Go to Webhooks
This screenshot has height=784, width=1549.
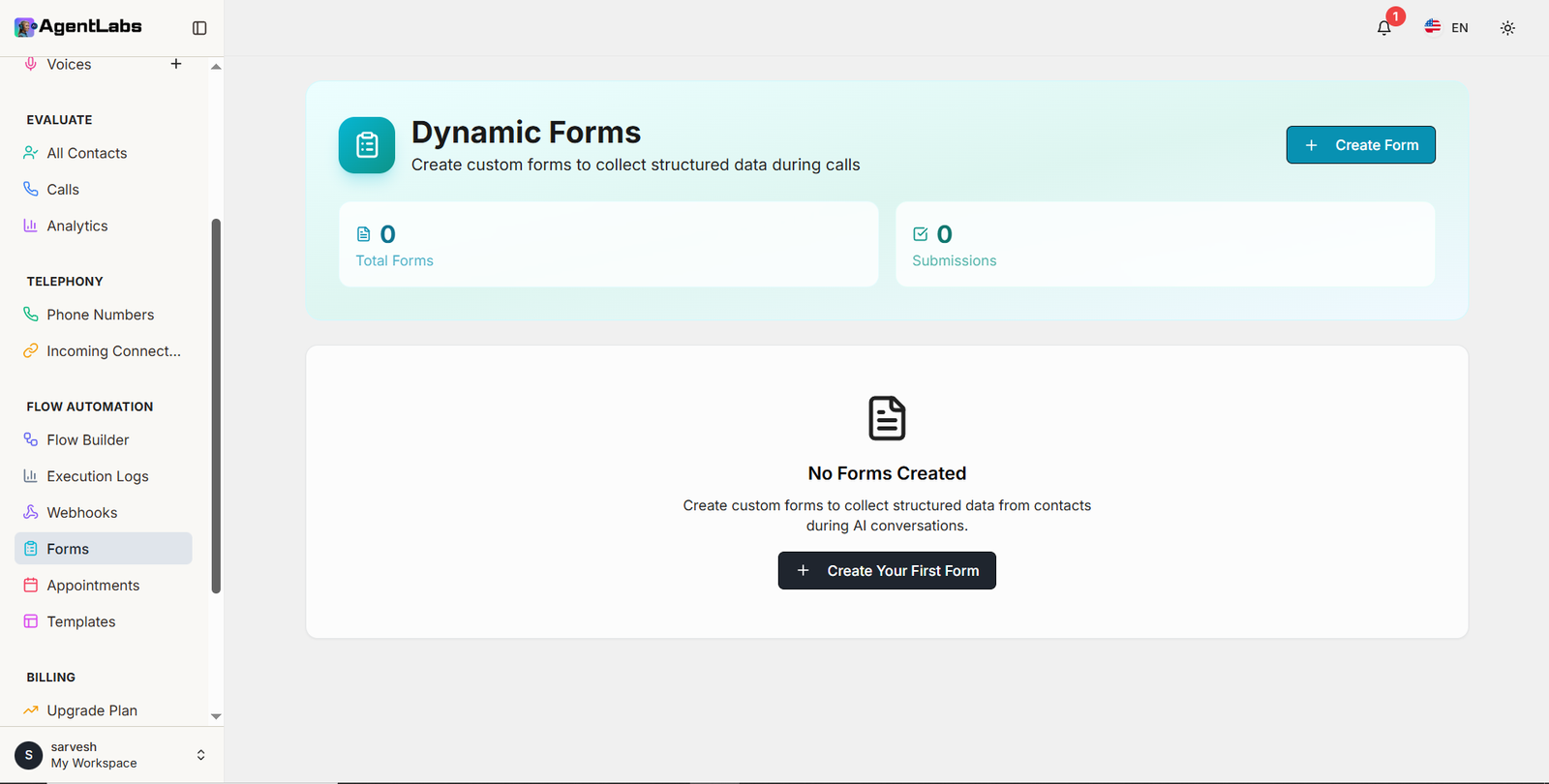click(104, 512)
